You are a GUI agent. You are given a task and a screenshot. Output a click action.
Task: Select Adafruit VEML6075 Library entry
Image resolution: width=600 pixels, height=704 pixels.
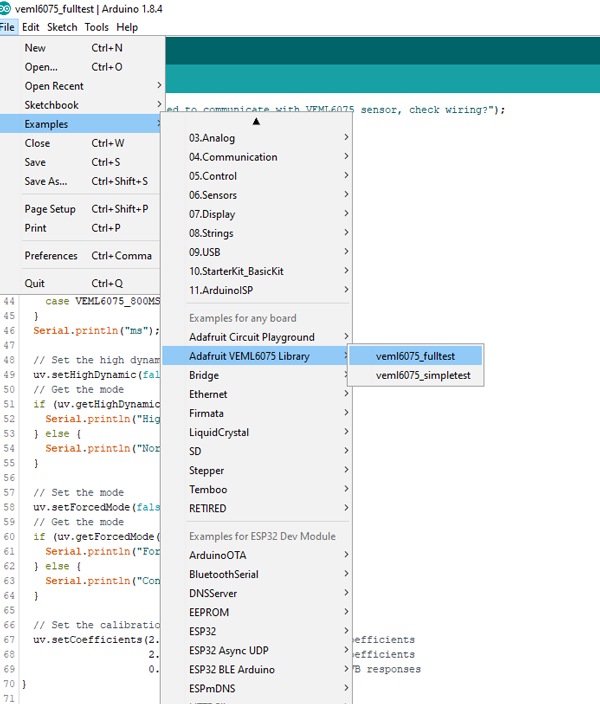click(256, 356)
